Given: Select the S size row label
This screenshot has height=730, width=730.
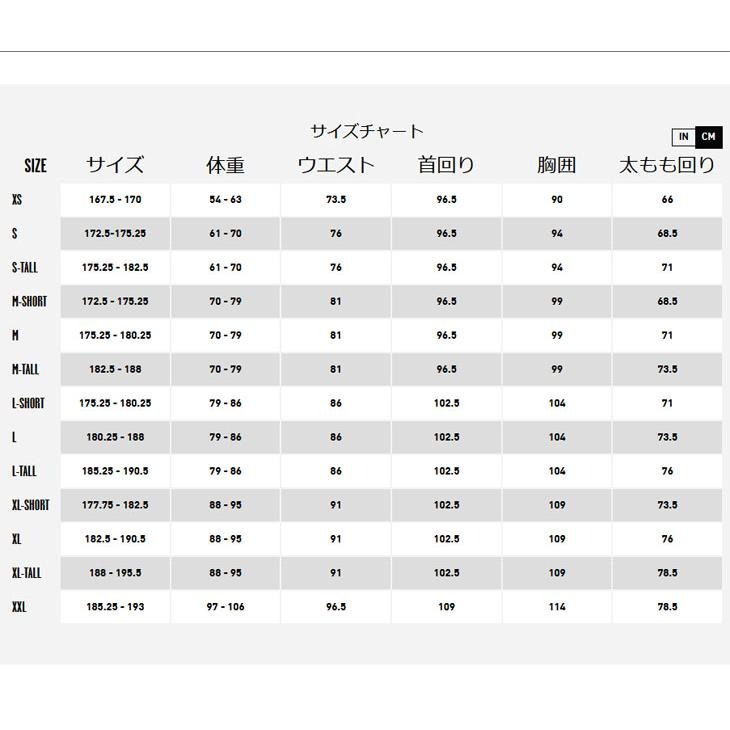Looking at the screenshot, I should (15, 234).
